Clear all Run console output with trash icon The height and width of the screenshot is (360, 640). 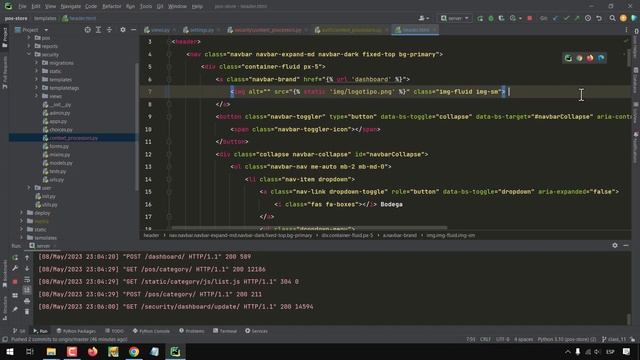point(27,312)
